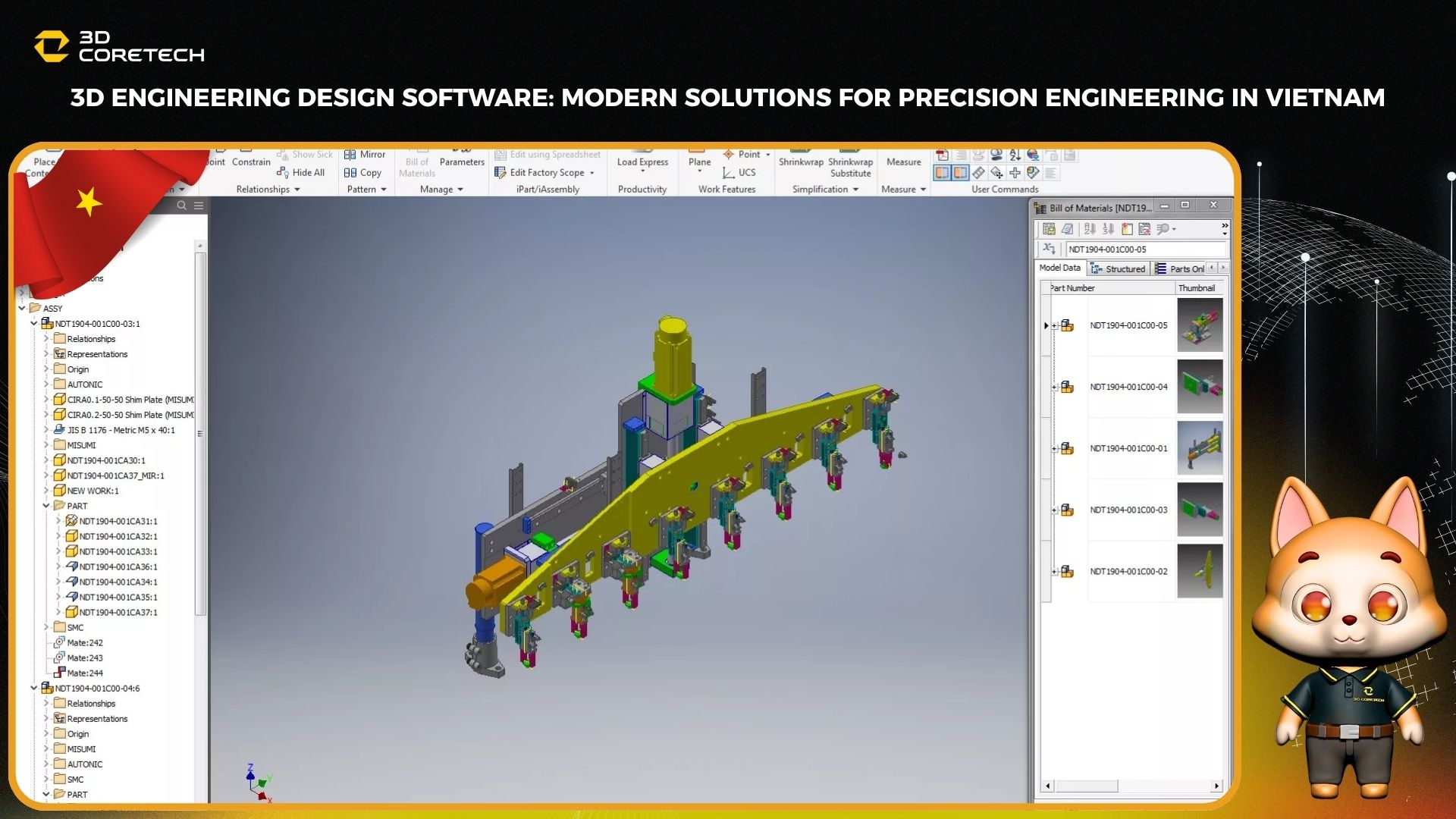Collapse the PART folder under NDT1904-001C00-03:1
This screenshot has width=1456, height=819.
46,505
